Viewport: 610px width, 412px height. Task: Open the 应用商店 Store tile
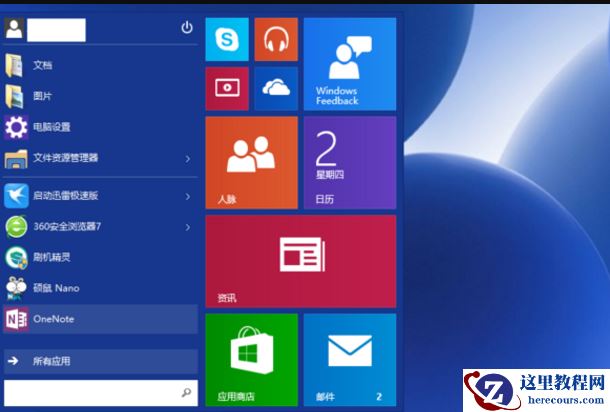(251, 360)
